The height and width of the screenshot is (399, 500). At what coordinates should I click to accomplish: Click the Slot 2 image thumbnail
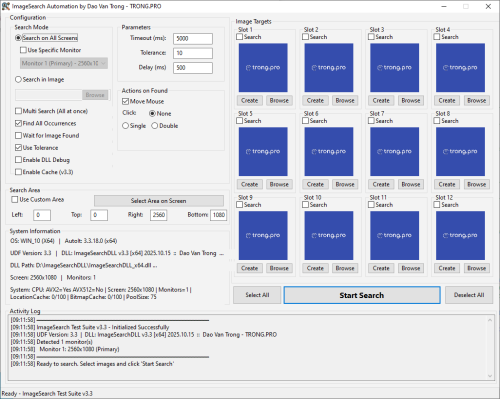pos(329,68)
